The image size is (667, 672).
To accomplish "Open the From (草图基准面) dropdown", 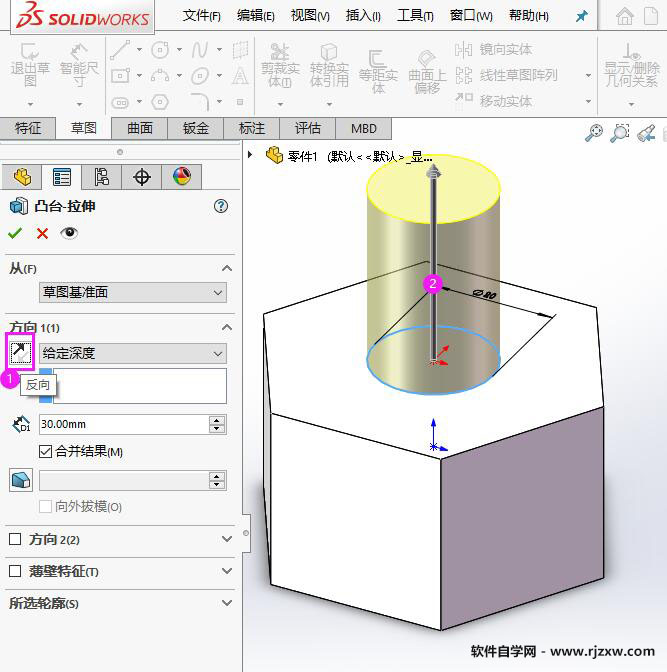I will 132,292.
